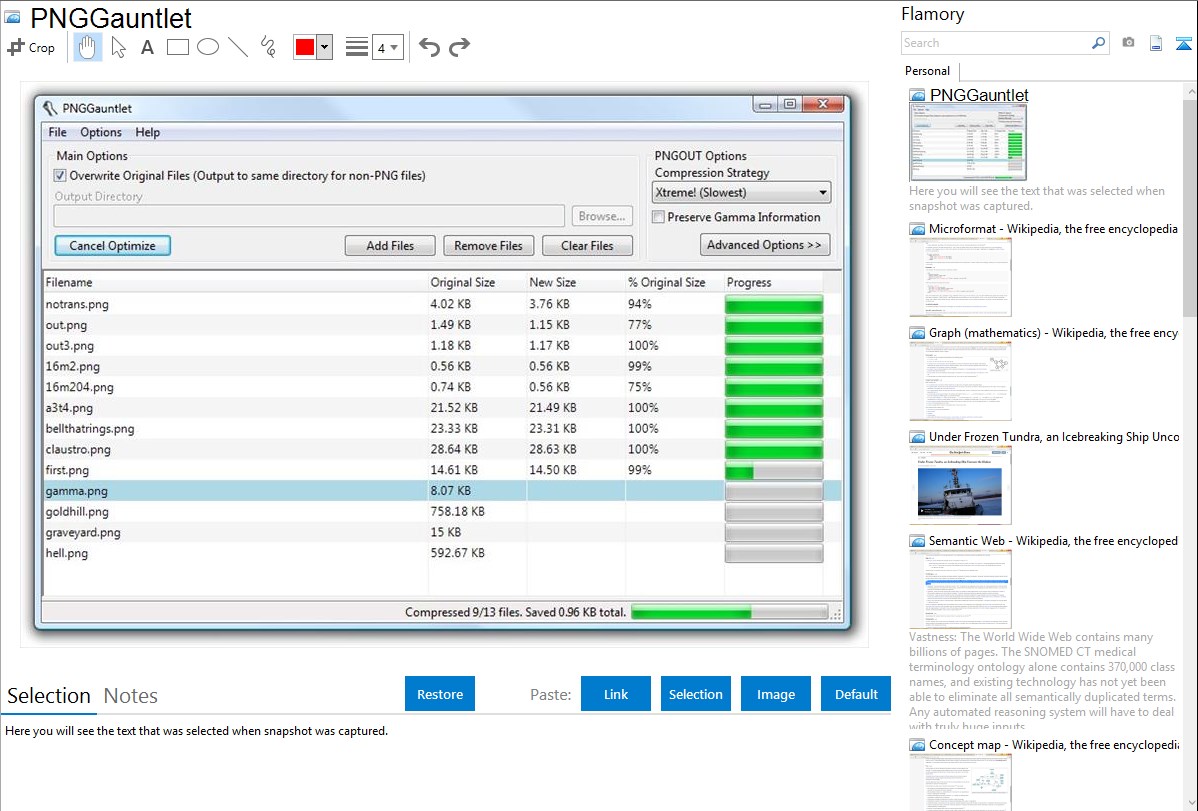Open the Semantic Web snapshot thumbnail
The image size is (1198, 811).
point(960,589)
